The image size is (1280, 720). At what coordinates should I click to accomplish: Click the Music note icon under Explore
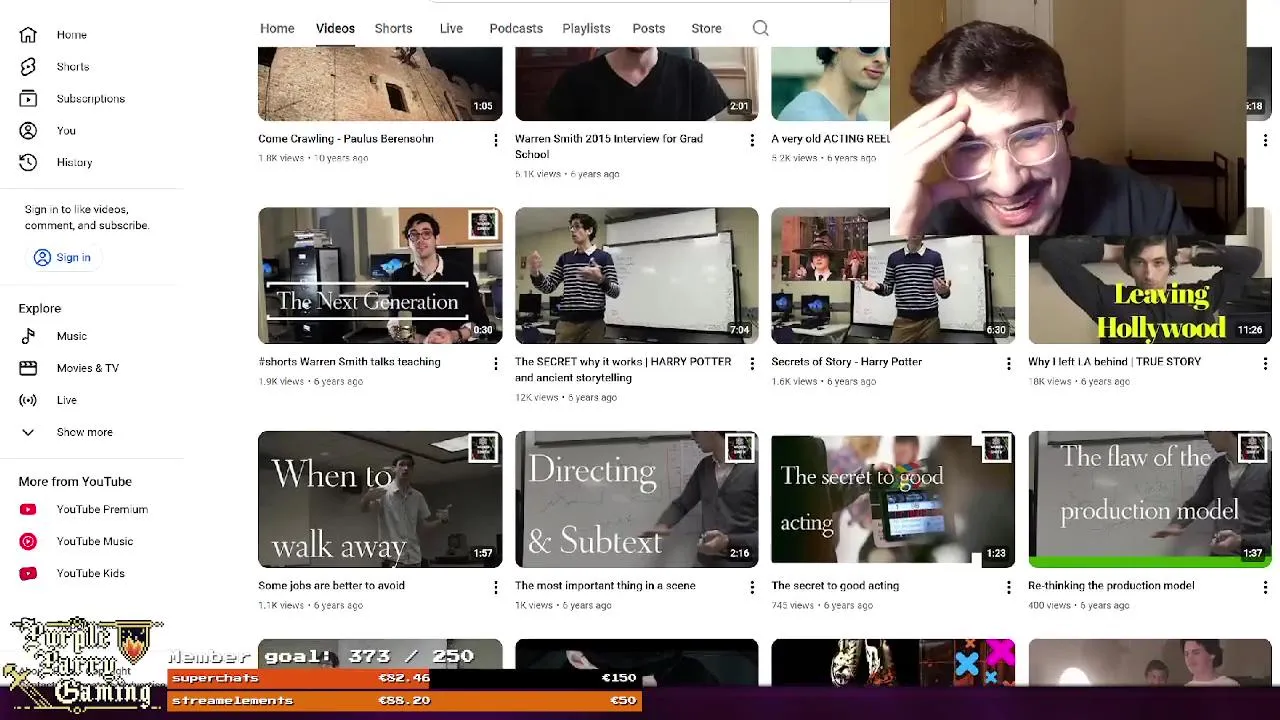click(x=28, y=337)
